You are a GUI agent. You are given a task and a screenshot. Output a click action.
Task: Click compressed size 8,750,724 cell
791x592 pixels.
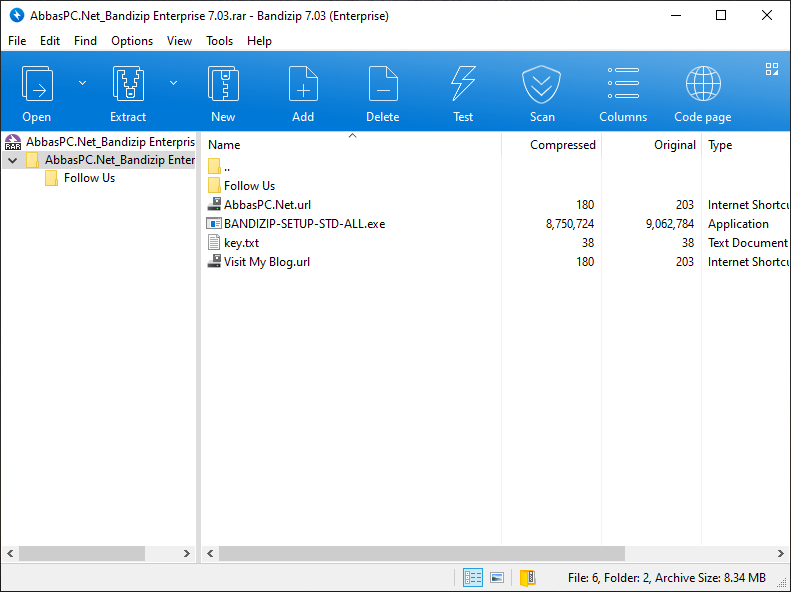pos(570,224)
